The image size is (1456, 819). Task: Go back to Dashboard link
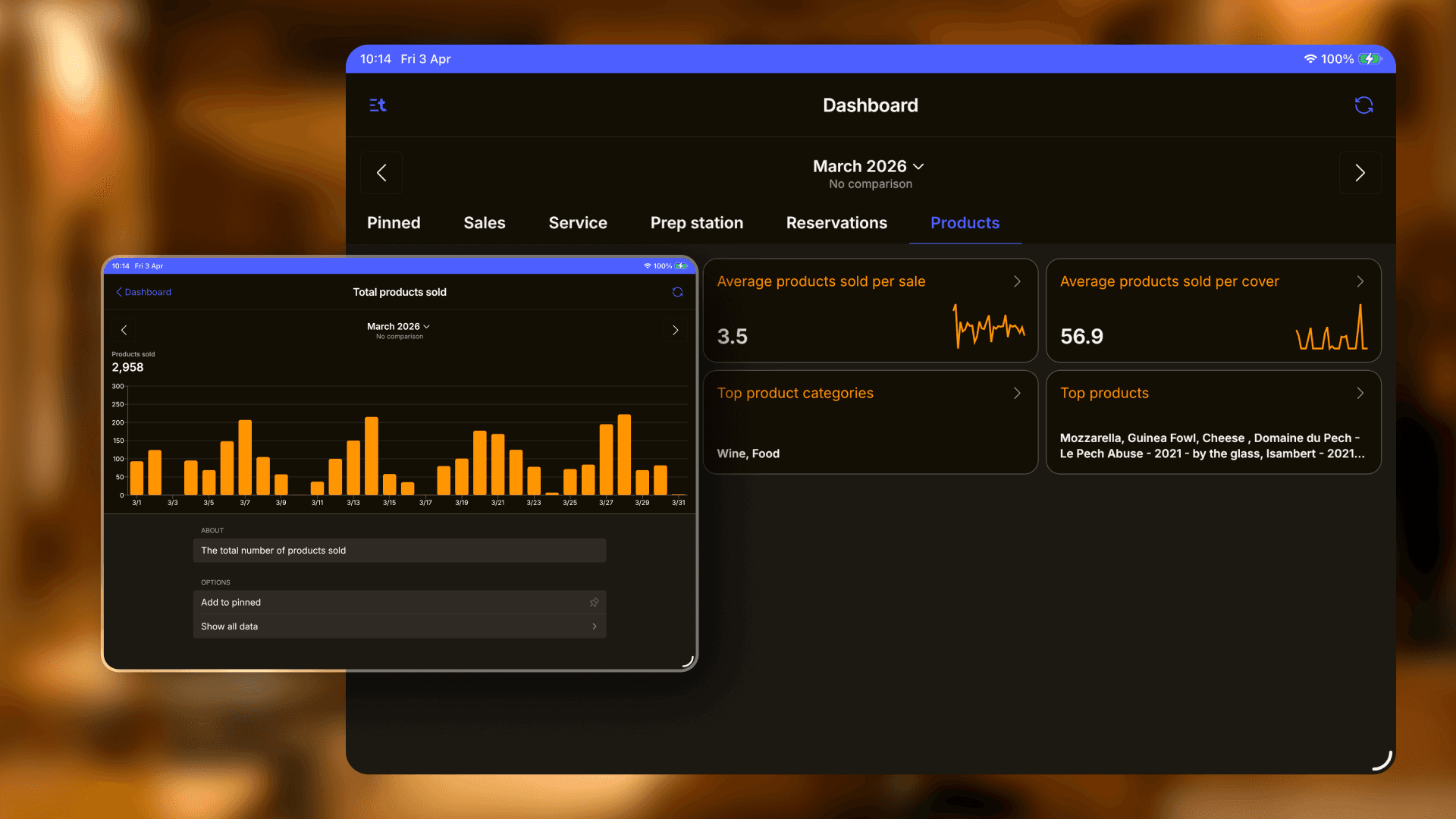143,292
